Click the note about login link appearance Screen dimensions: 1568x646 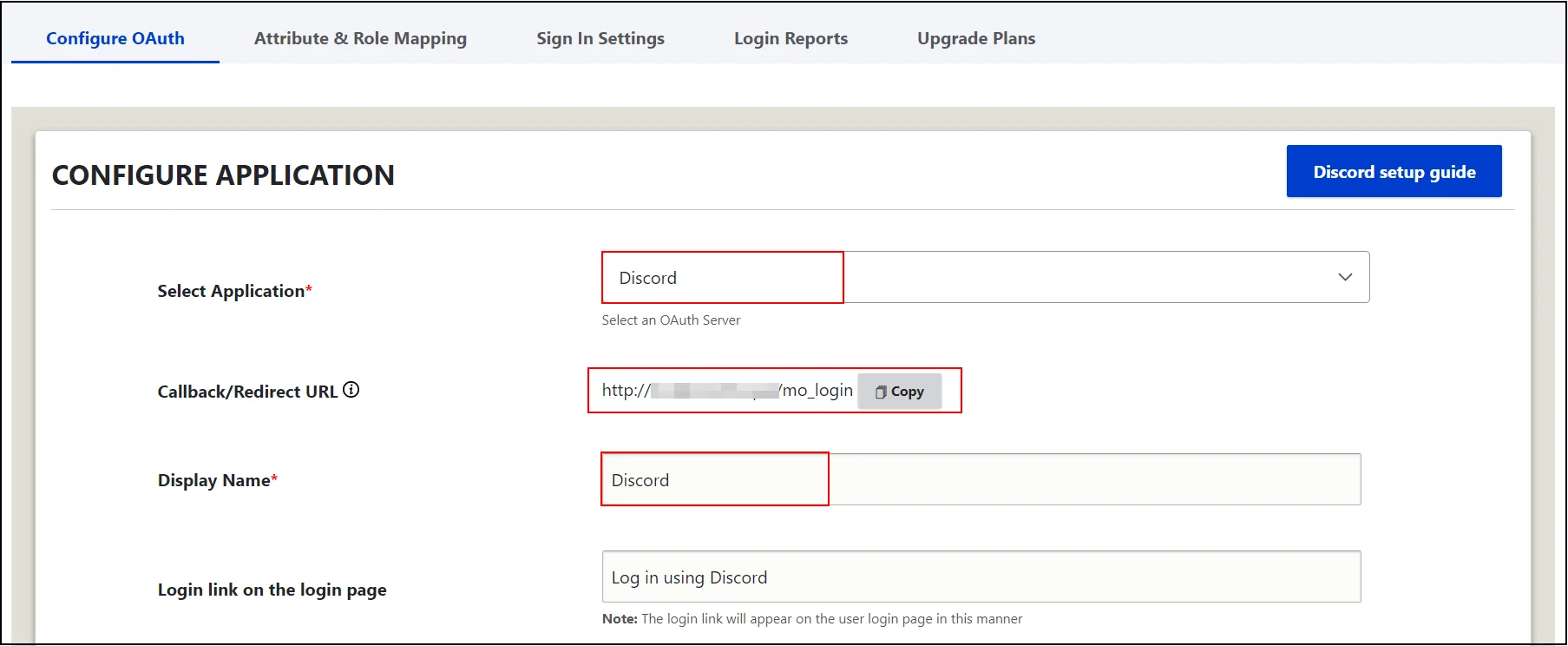coord(812,619)
